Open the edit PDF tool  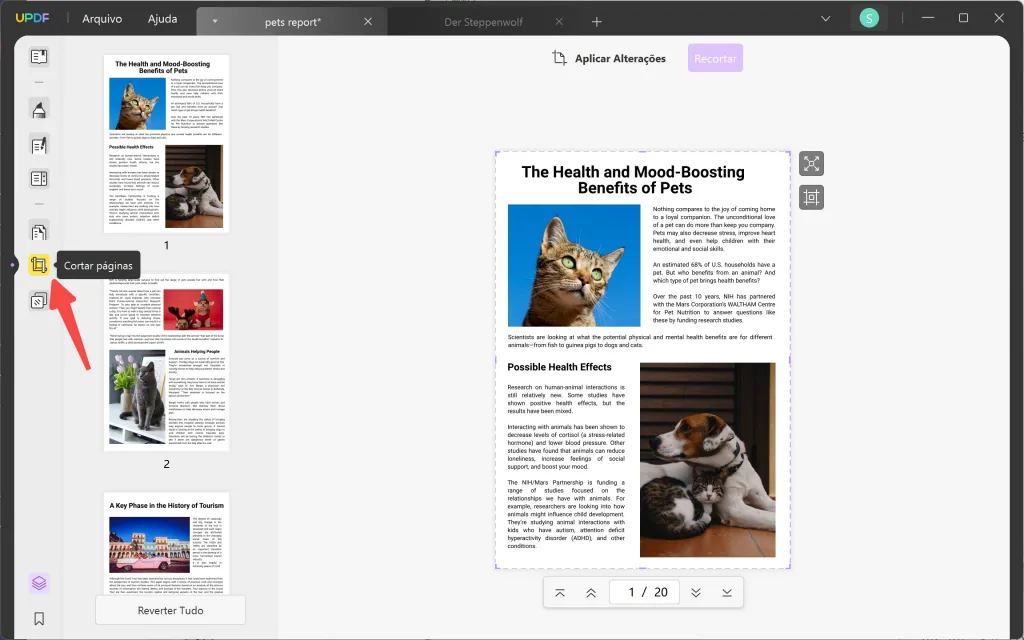tap(38, 144)
